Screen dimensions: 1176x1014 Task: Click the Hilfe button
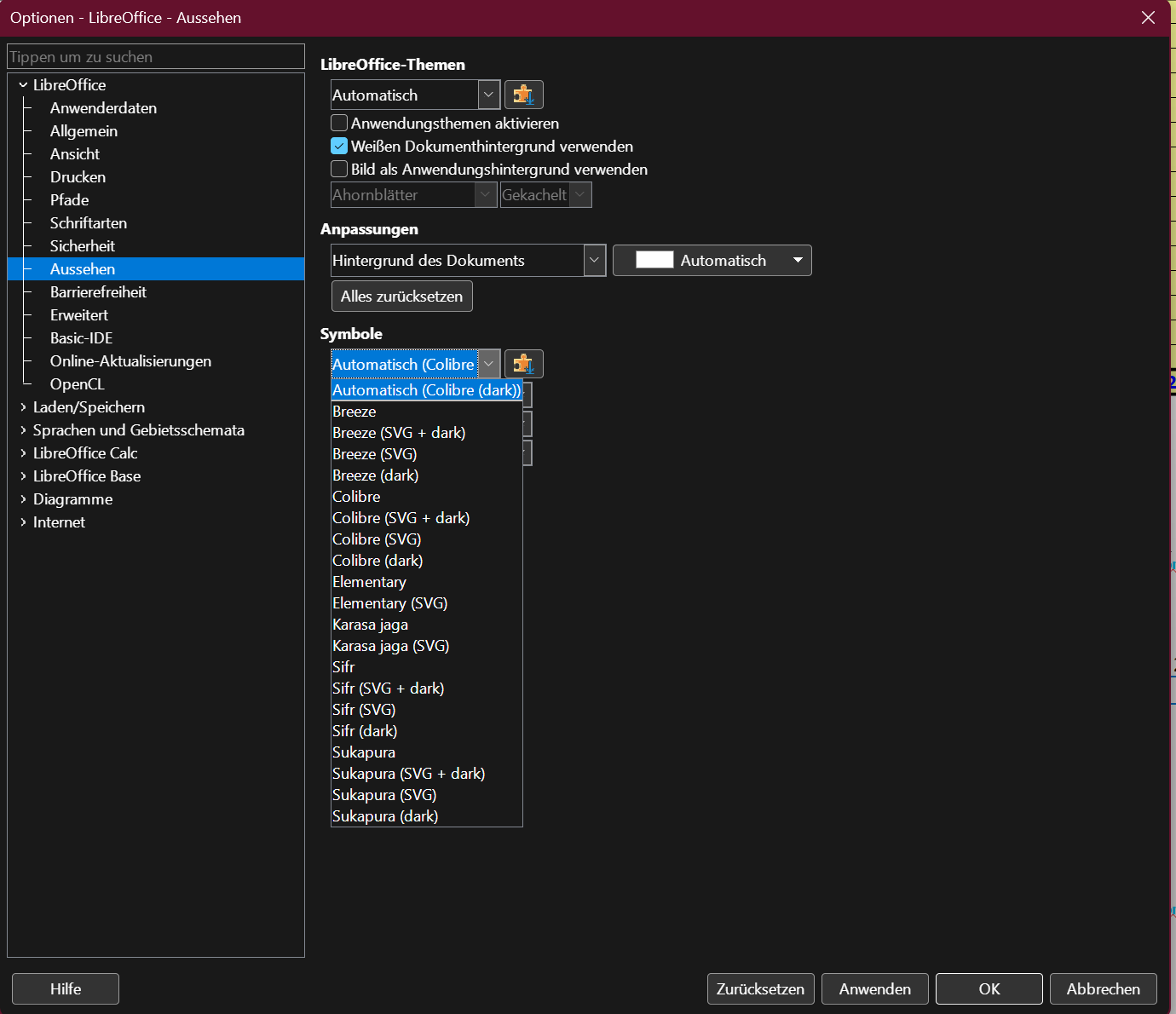(x=66, y=988)
